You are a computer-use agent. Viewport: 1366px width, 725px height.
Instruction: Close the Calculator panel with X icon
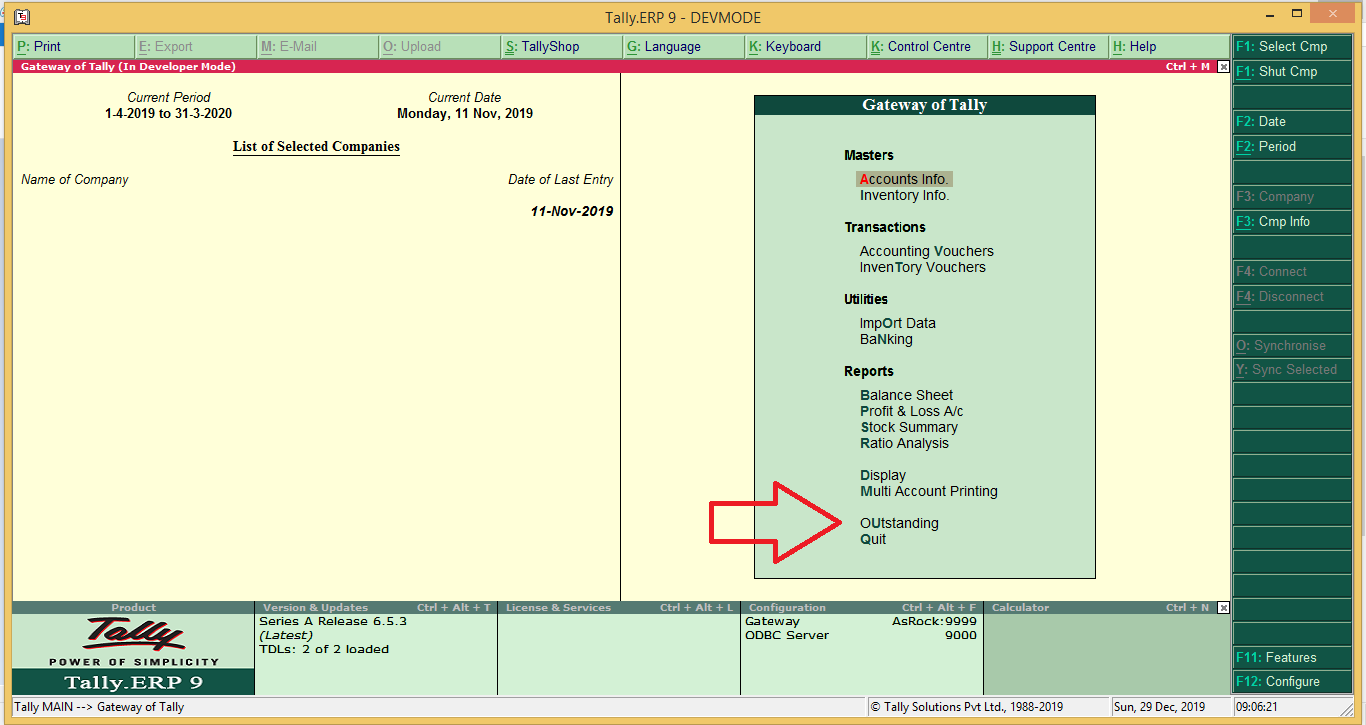(x=1223, y=608)
